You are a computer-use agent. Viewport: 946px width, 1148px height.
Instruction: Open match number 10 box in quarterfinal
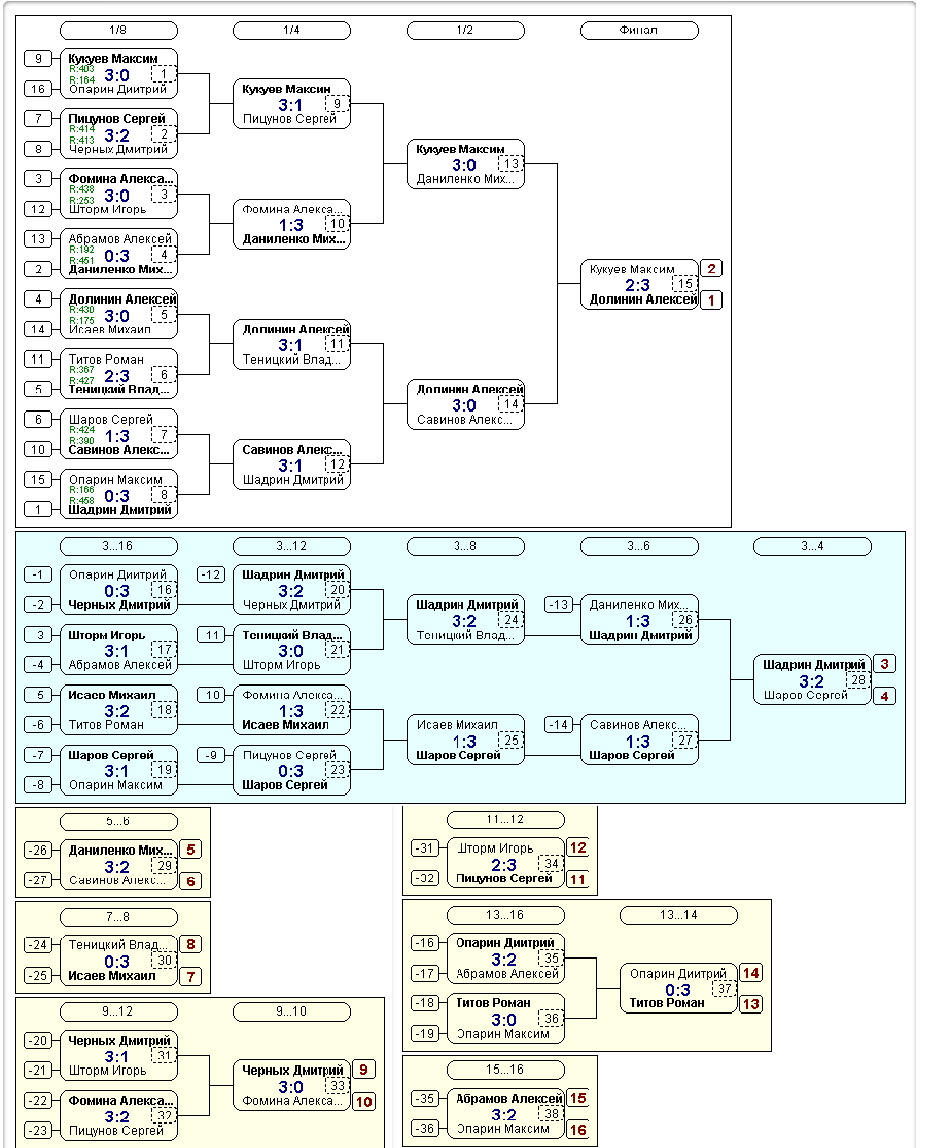pos(338,224)
